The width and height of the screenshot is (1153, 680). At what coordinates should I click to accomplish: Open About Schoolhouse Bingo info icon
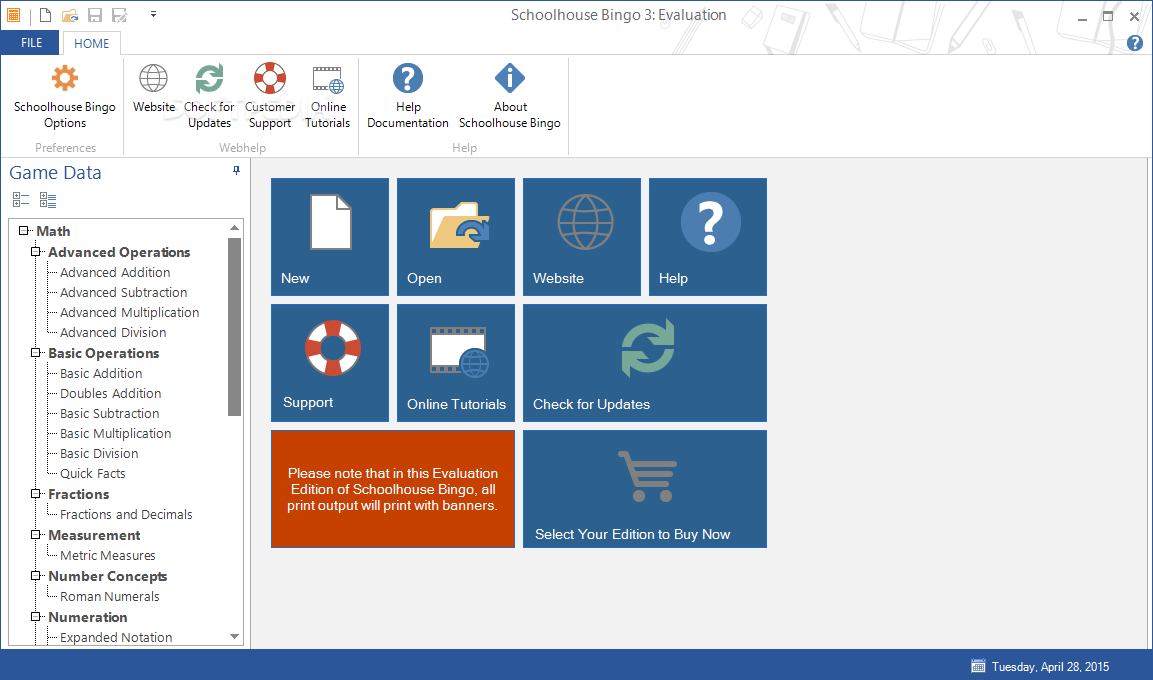510,79
